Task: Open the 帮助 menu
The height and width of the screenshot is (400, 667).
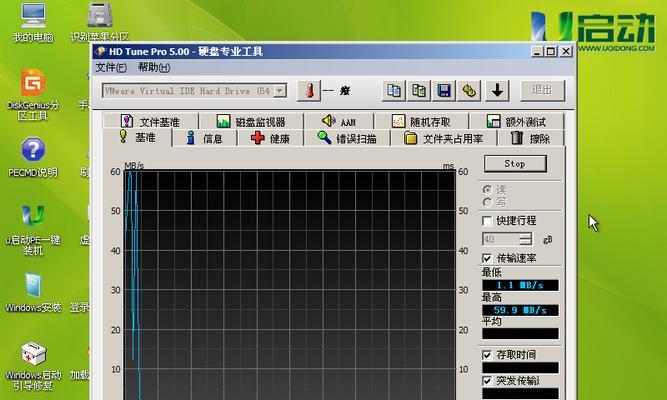Action: (x=154, y=67)
